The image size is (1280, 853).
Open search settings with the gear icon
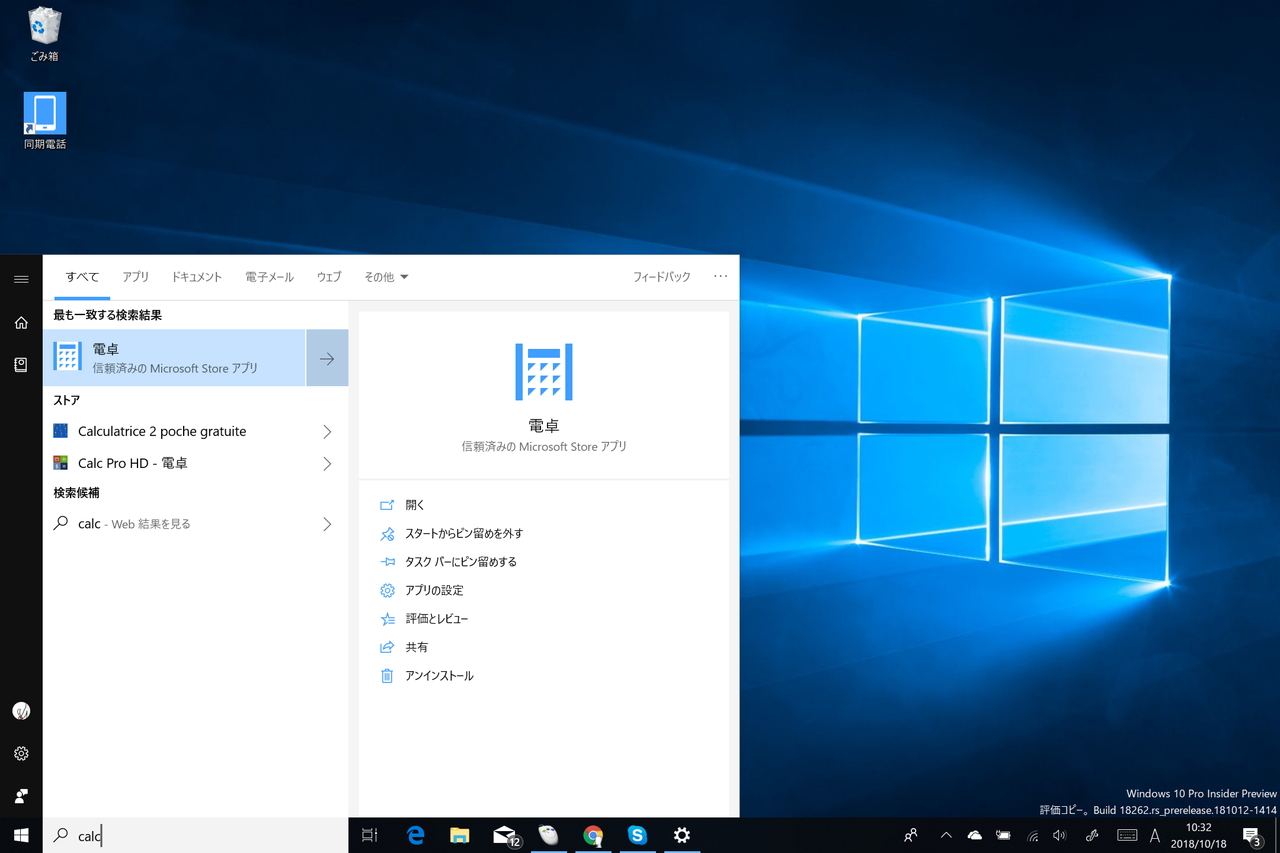21,753
